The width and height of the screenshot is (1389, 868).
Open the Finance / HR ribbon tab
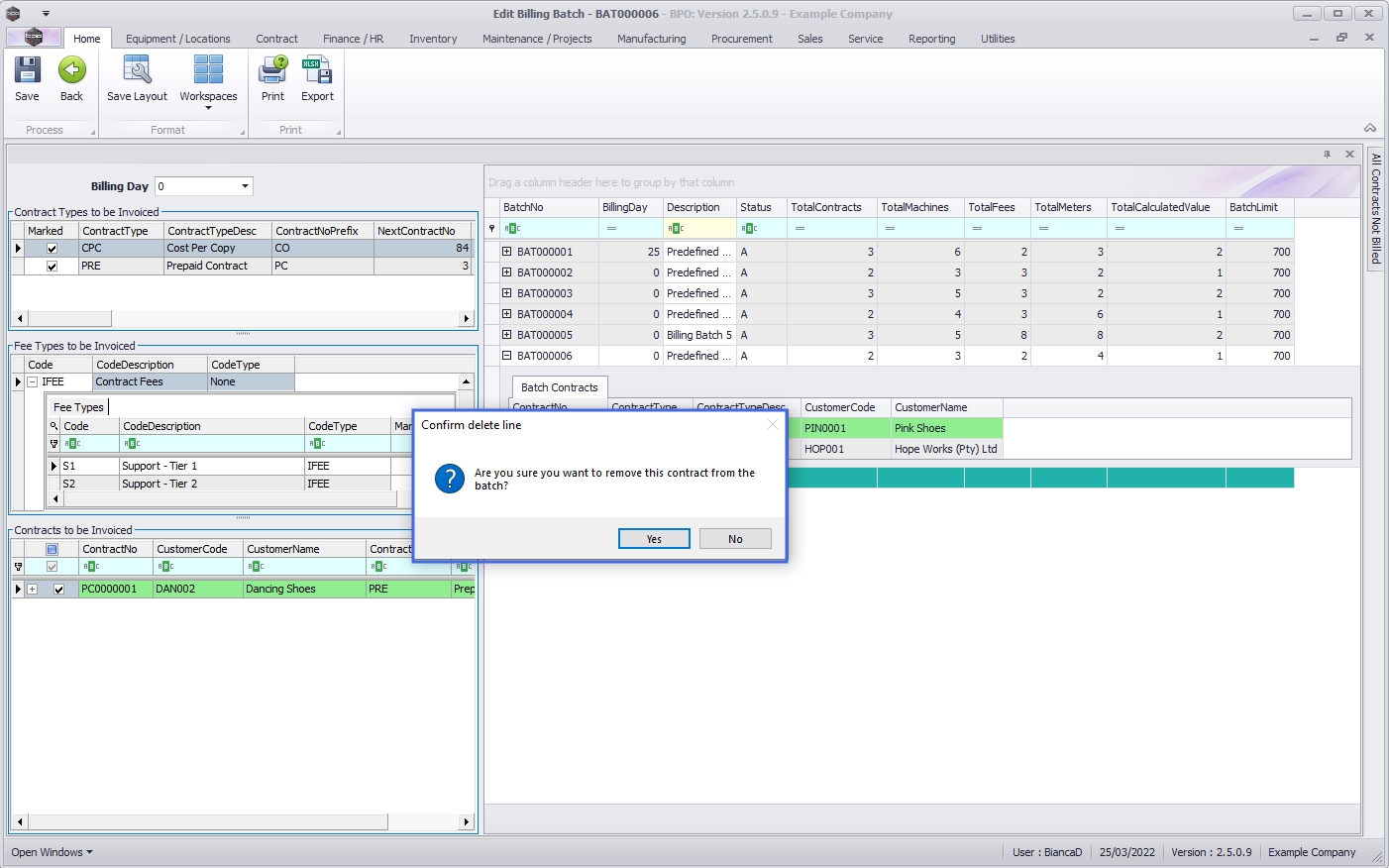click(353, 39)
